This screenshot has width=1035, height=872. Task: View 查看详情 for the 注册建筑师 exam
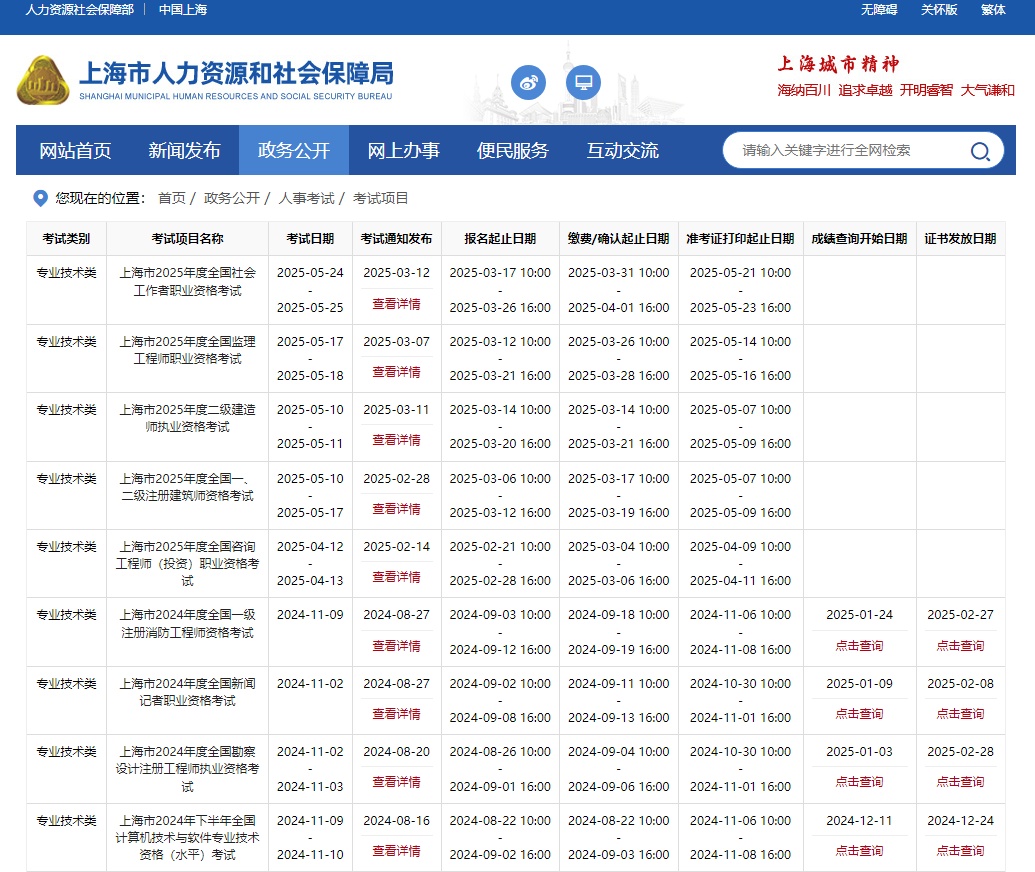(396, 509)
